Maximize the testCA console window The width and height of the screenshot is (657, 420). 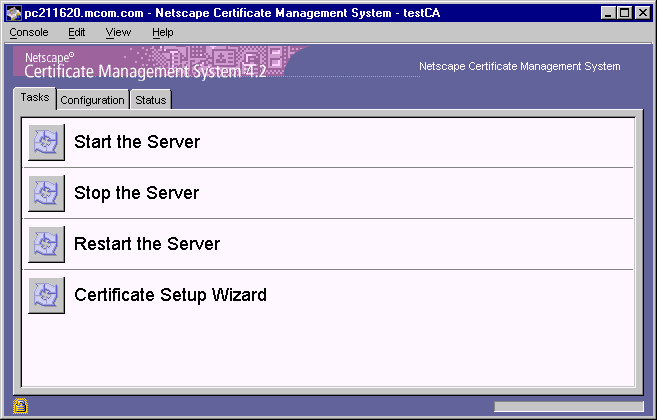pos(624,13)
